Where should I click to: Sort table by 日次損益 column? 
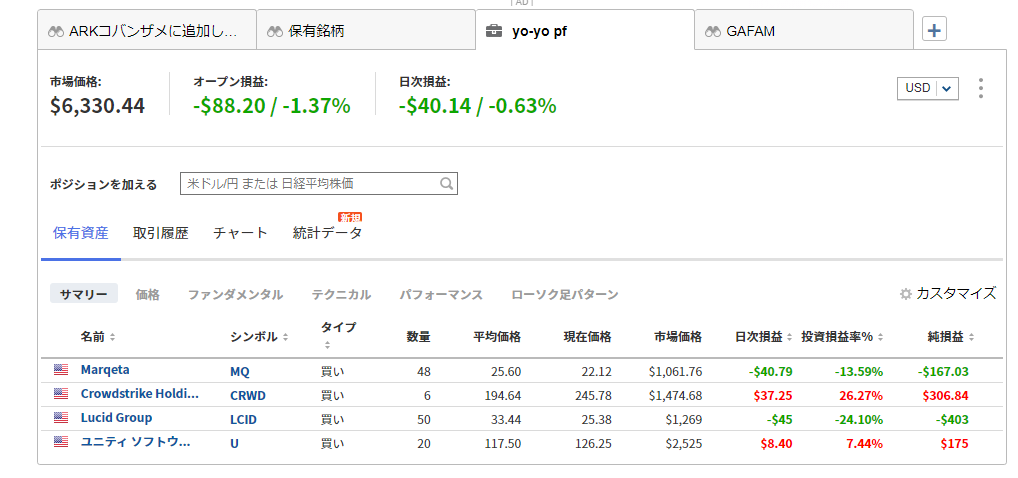tap(764, 337)
